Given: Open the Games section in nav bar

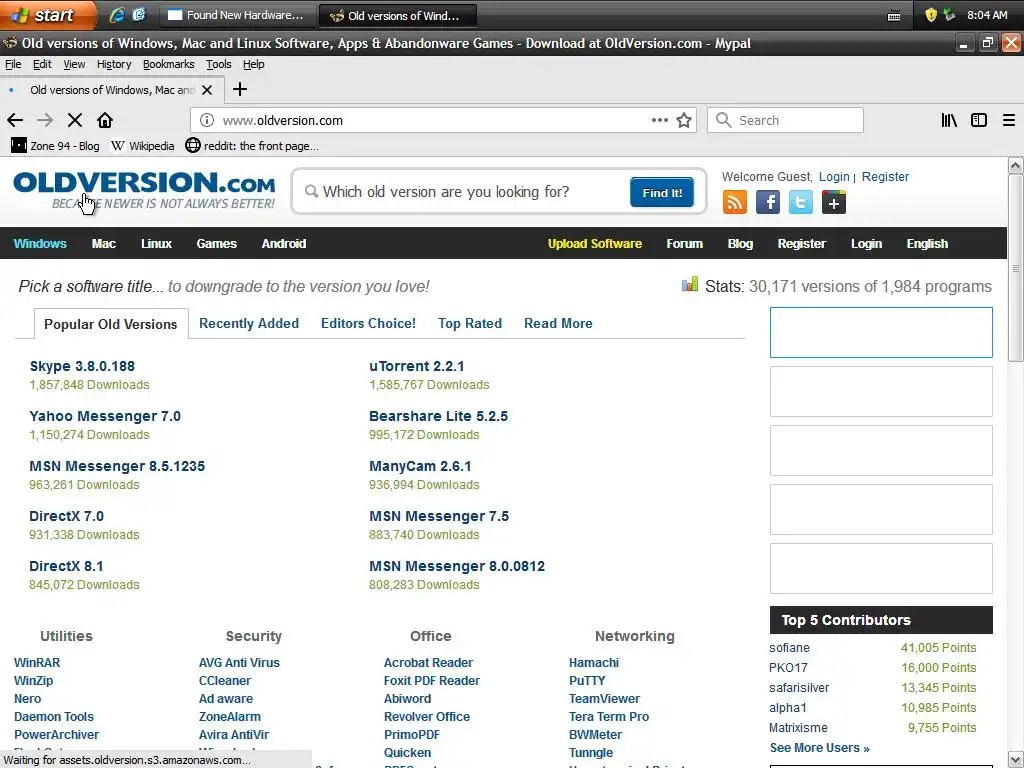Looking at the screenshot, I should click(216, 244).
